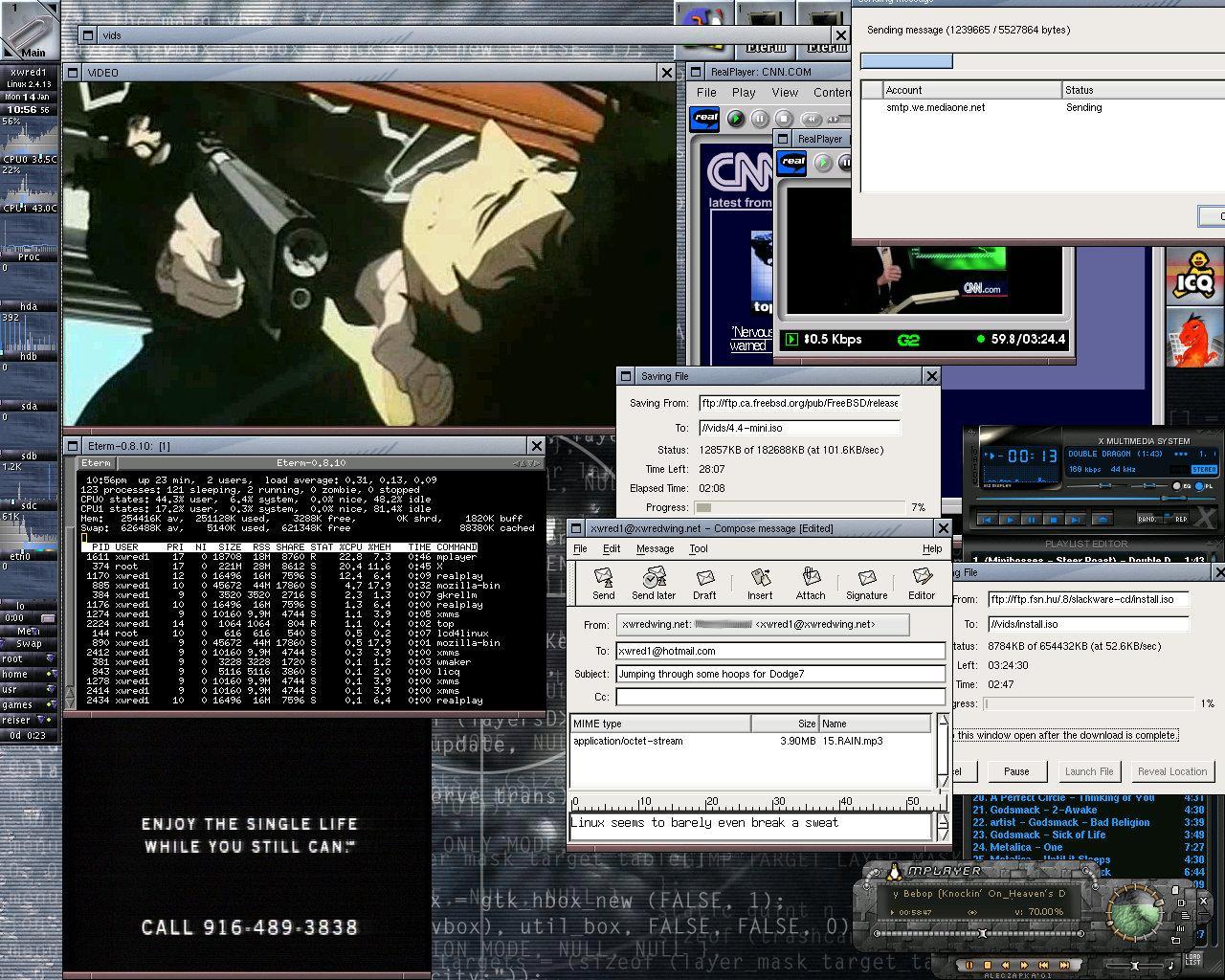Open File menu in RealPlayer CNN.COM
Image resolution: width=1225 pixels, height=980 pixels.
(706, 92)
